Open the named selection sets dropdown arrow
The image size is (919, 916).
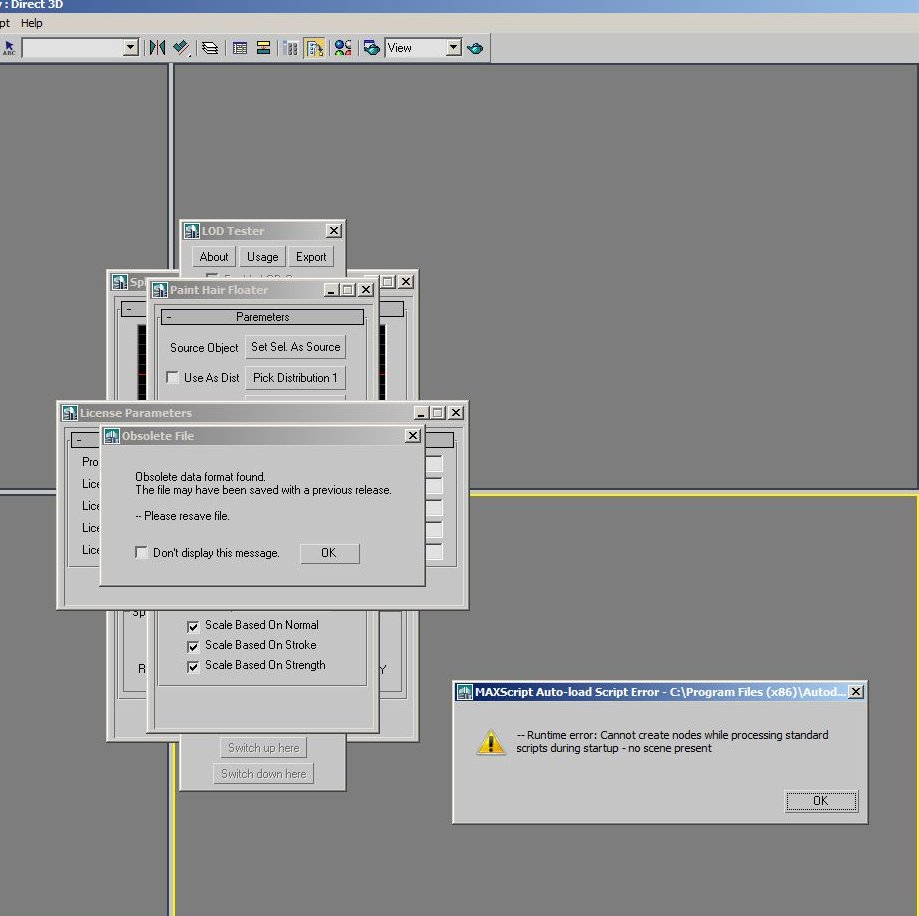pos(131,47)
